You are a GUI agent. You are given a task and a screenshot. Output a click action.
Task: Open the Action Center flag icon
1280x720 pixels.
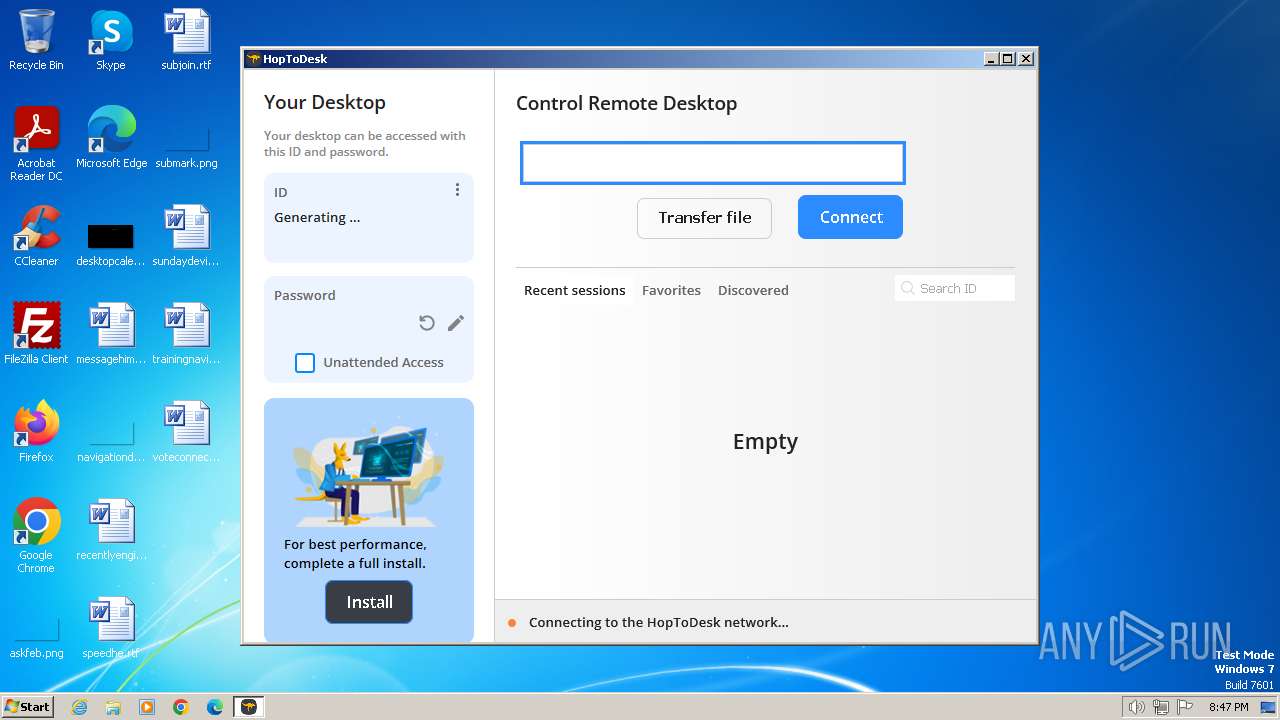(1185, 707)
